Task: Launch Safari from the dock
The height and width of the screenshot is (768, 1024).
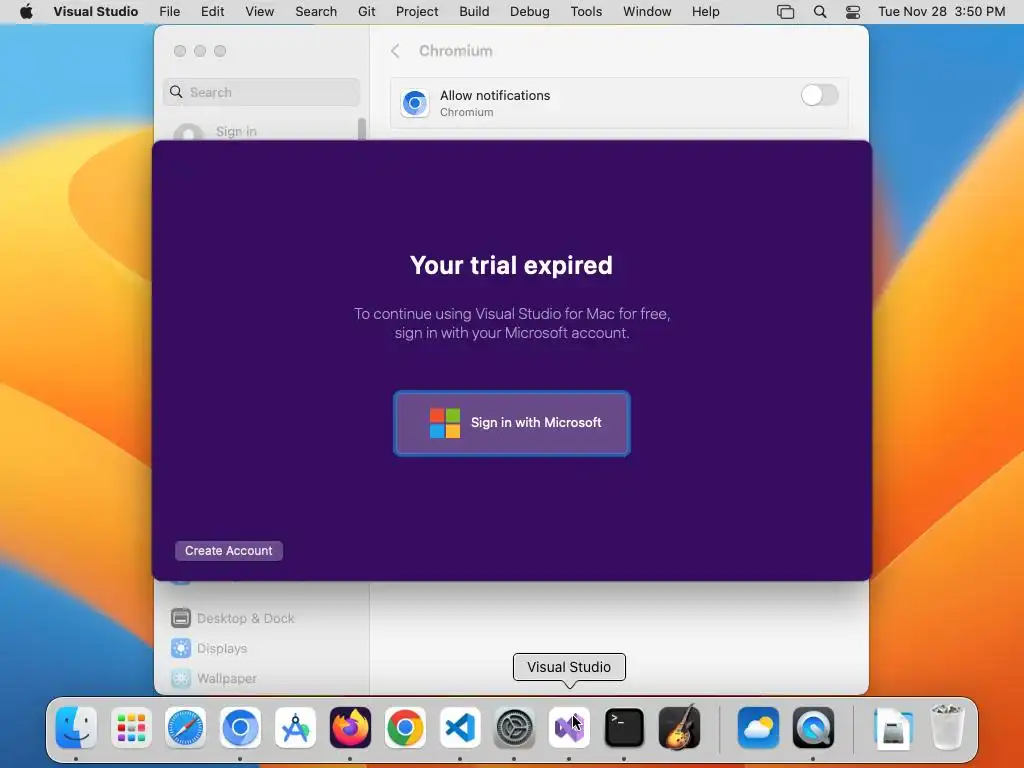Action: coord(185,728)
